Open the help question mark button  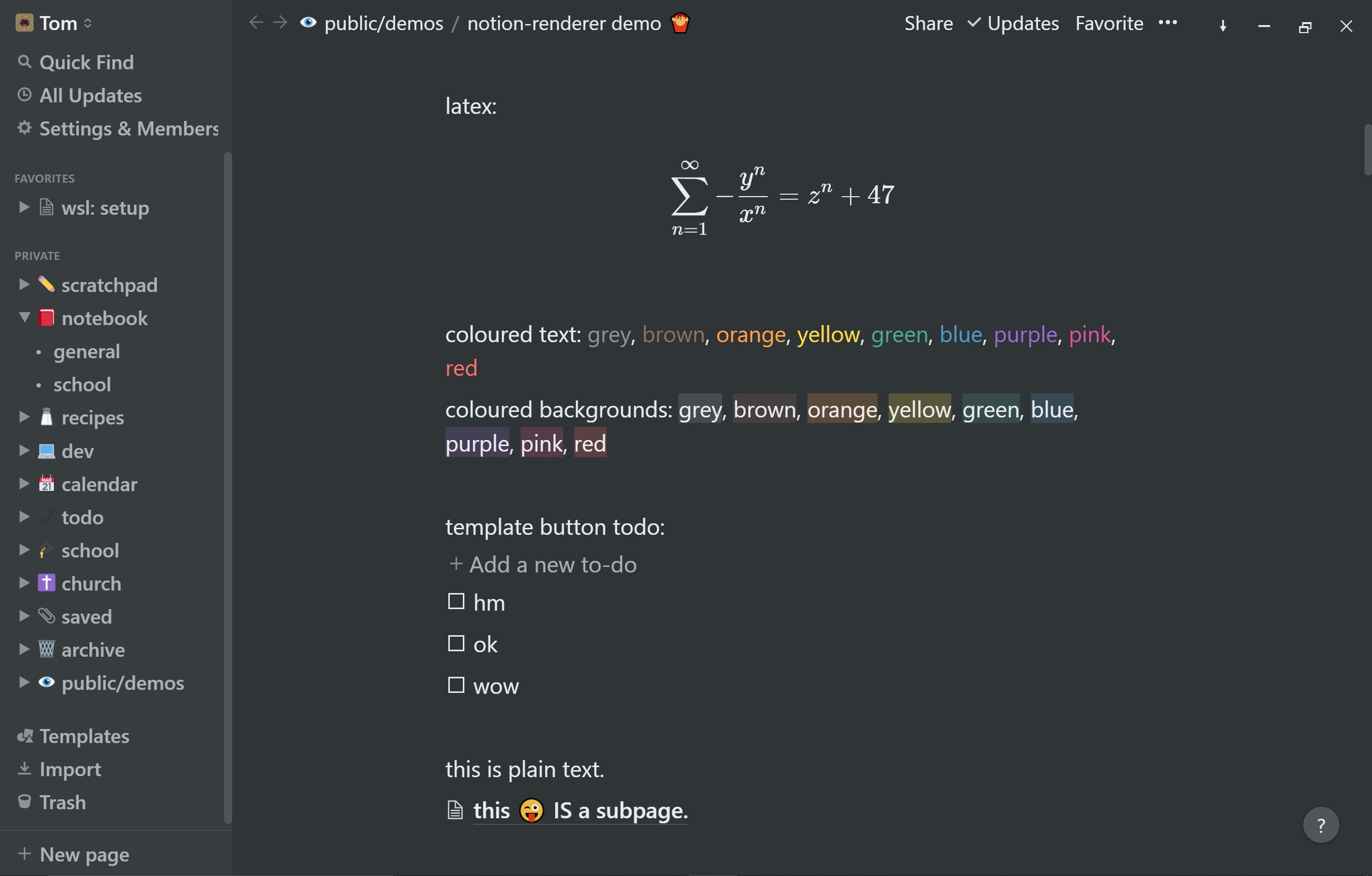coord(1321,825)
